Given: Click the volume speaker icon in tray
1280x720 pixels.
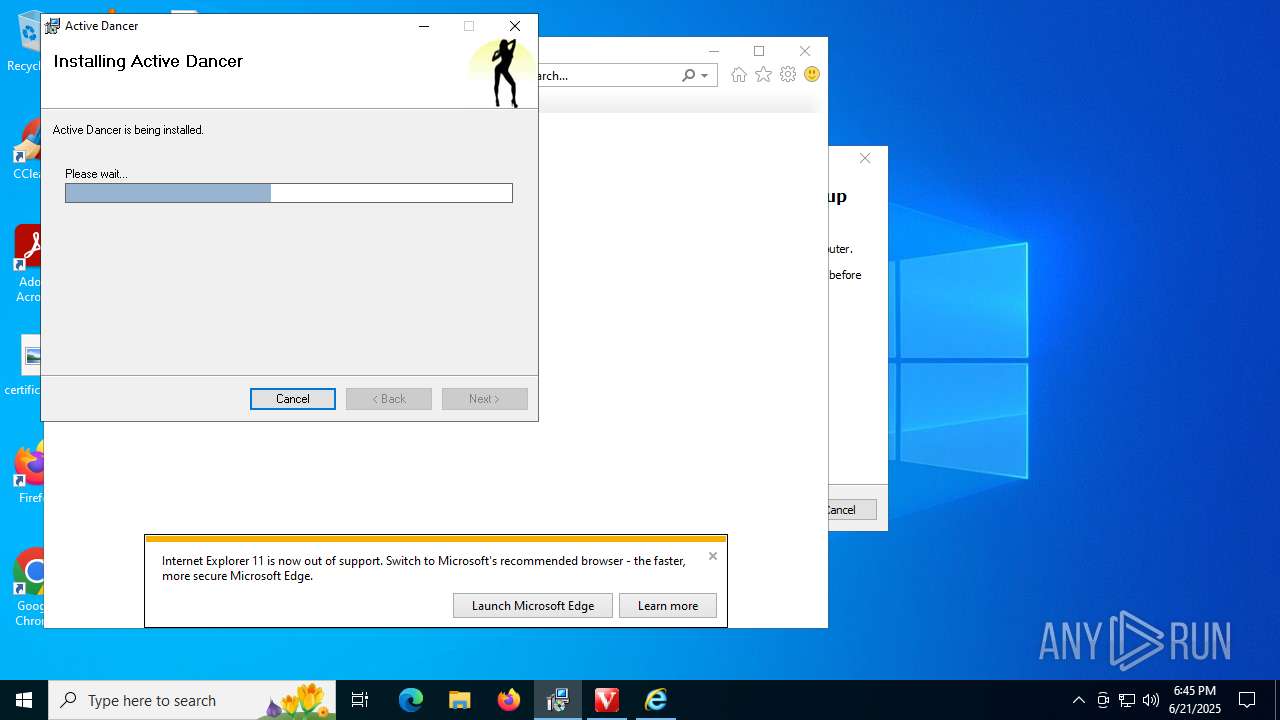Looking at the screenshot, I should (1151, 700).
